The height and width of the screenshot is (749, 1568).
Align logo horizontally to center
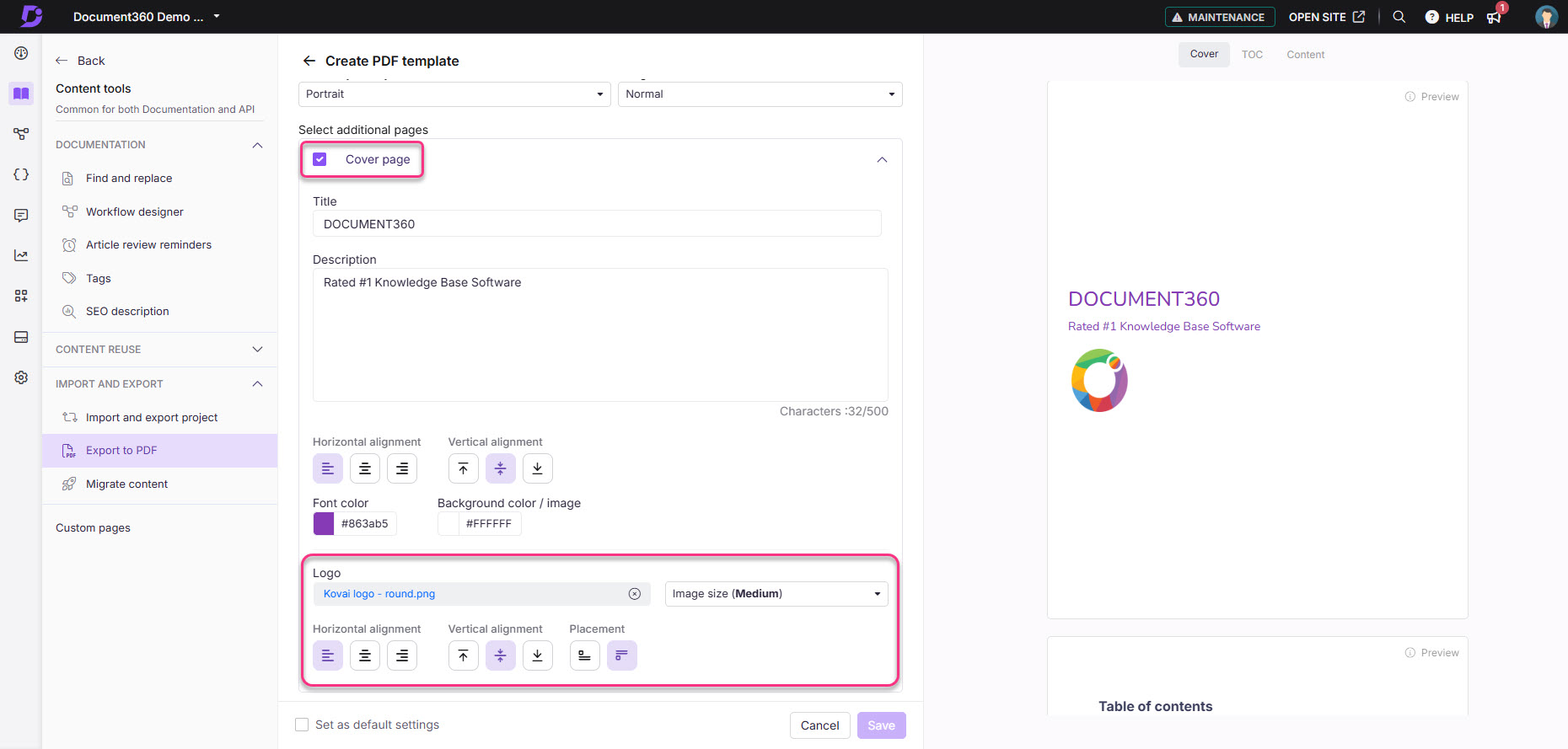pos(365,655)
